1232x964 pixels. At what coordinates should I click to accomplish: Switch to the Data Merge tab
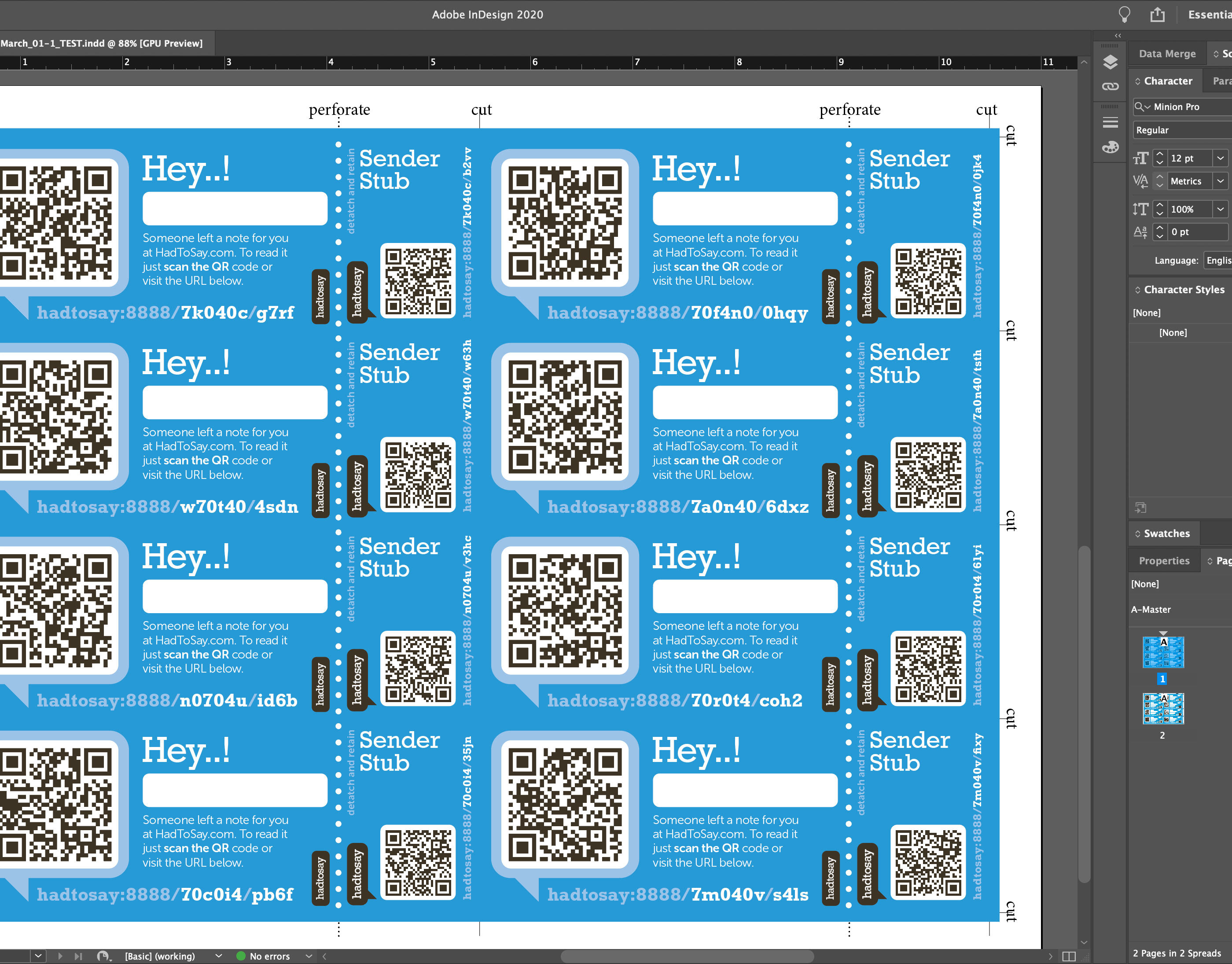[x=1166, y=54]
